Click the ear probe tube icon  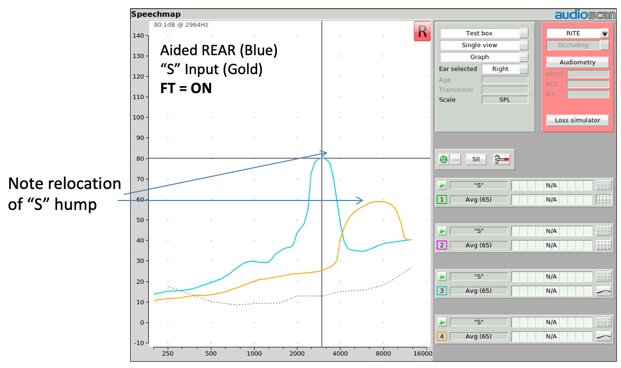[502, 159]
